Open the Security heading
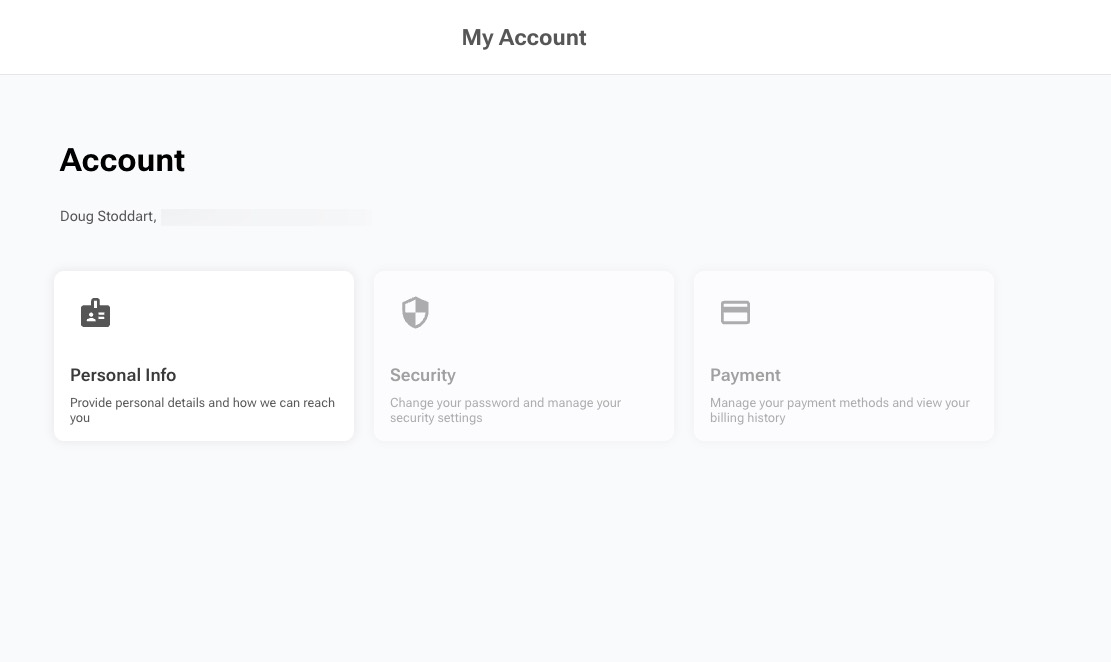This screenshot has height=662, width=1111. coord(422,375)
